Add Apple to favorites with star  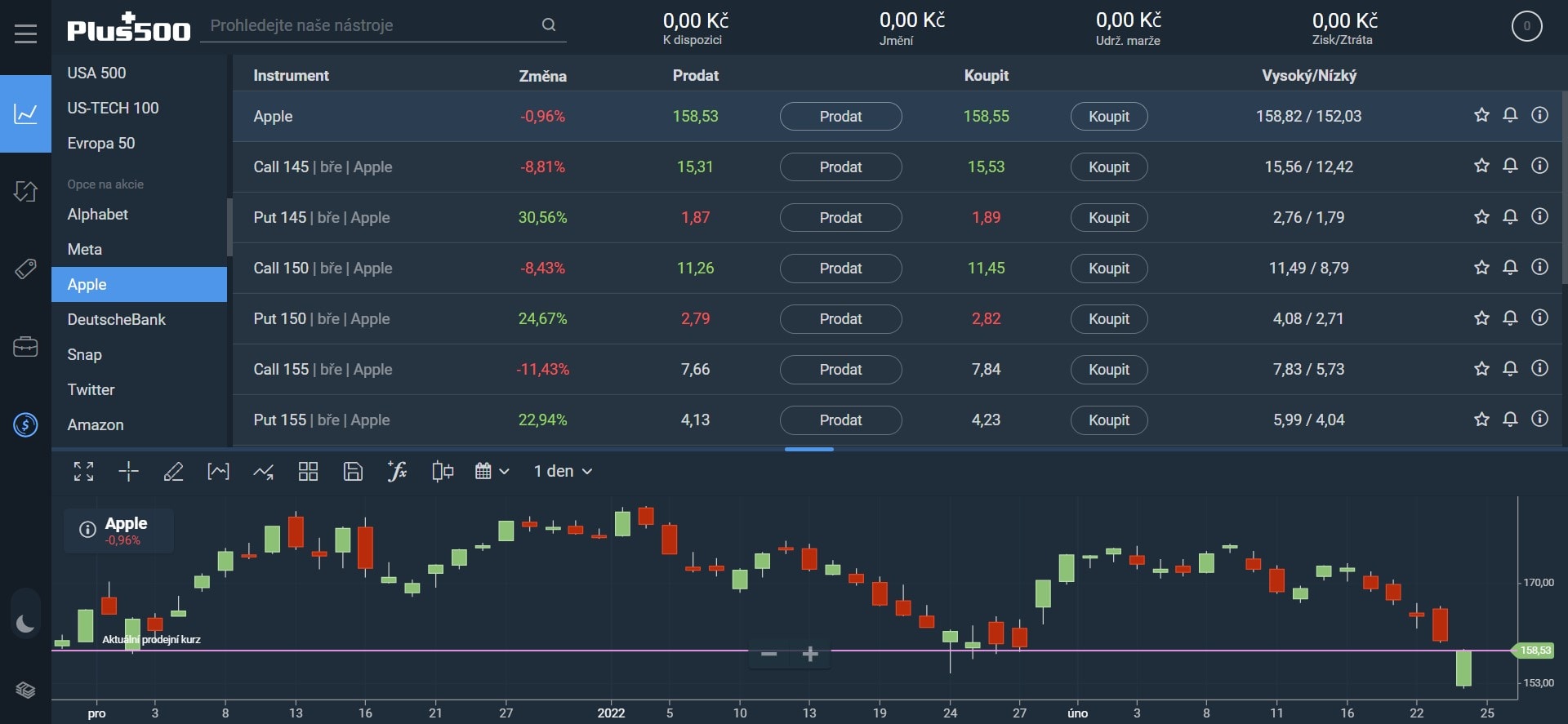[1481, 116]
